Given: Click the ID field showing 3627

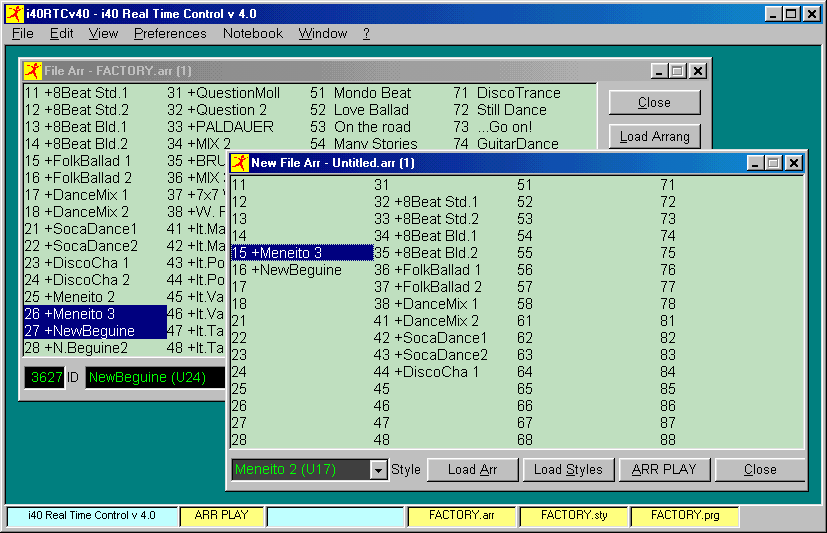Looking at the screenshot, I should click(46, 377).
